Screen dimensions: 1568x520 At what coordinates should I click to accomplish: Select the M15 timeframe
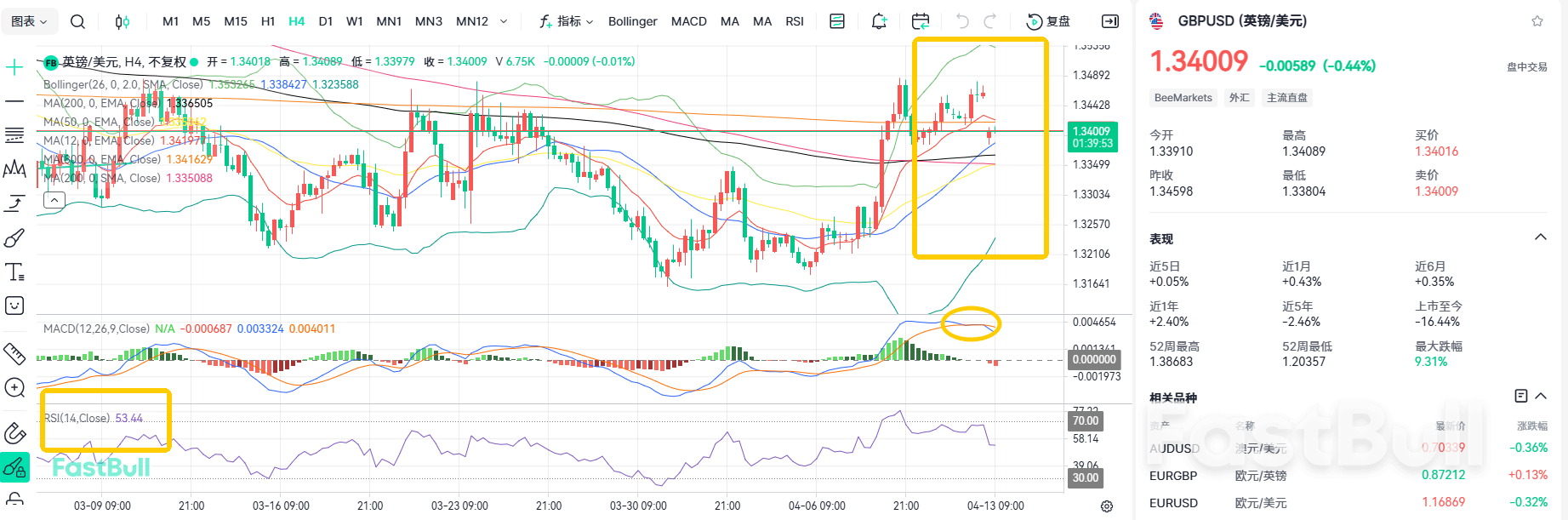(x=236, y=21)
